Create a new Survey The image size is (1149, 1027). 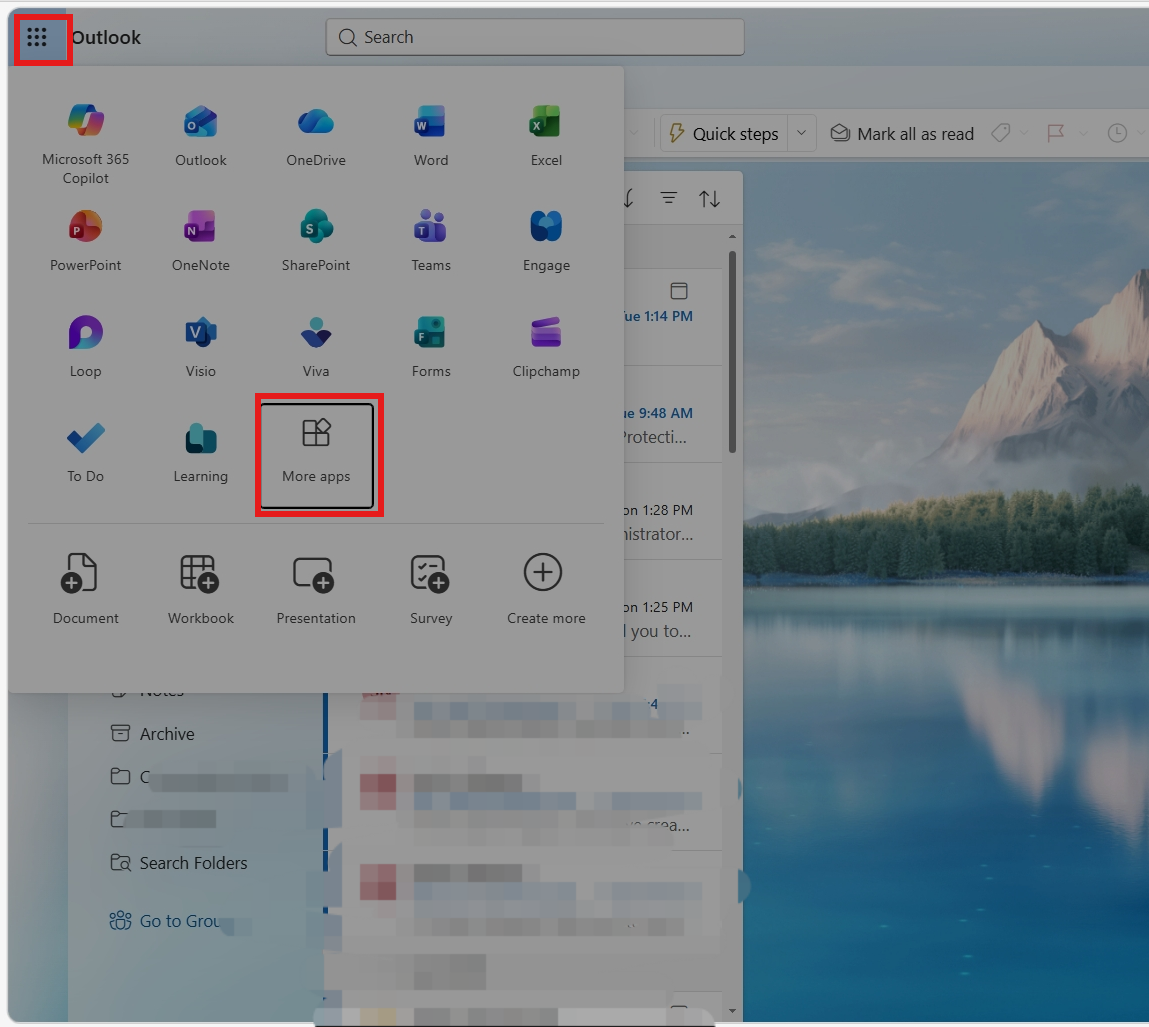pyautogui.click(x=431, y=589)
